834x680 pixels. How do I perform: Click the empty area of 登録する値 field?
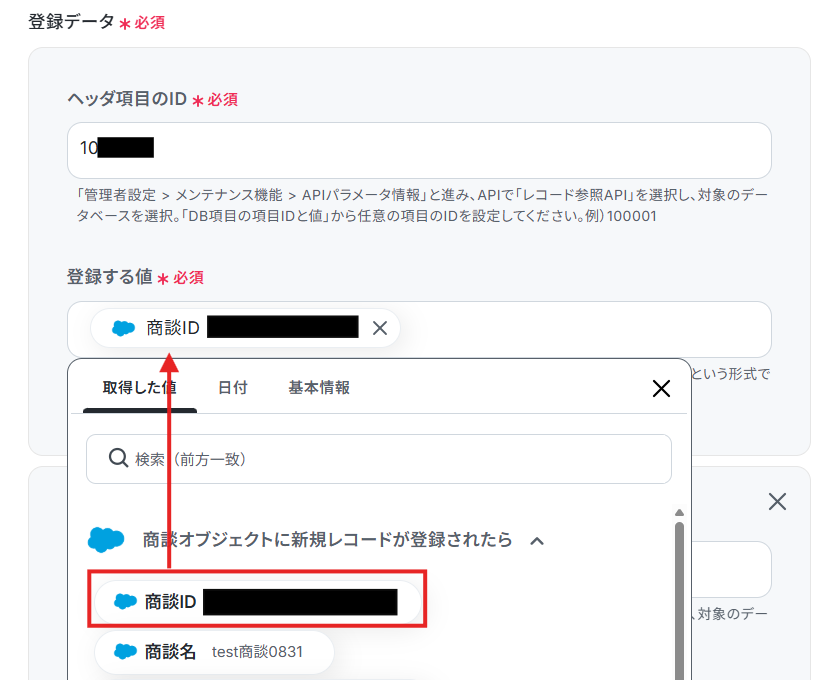[x=585, y=329]
